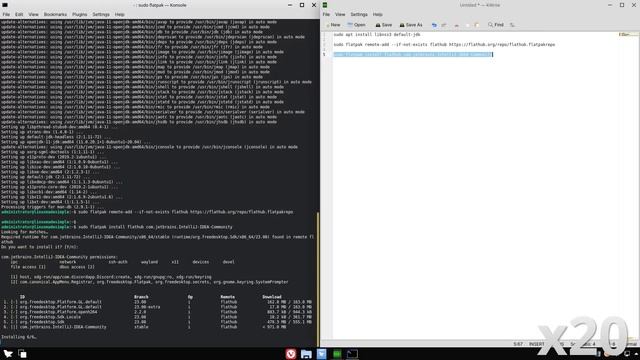Screen dimensions: 640x360
Task: Click Save As in the KWrite toolbar
Action: [x=411, y=25]
